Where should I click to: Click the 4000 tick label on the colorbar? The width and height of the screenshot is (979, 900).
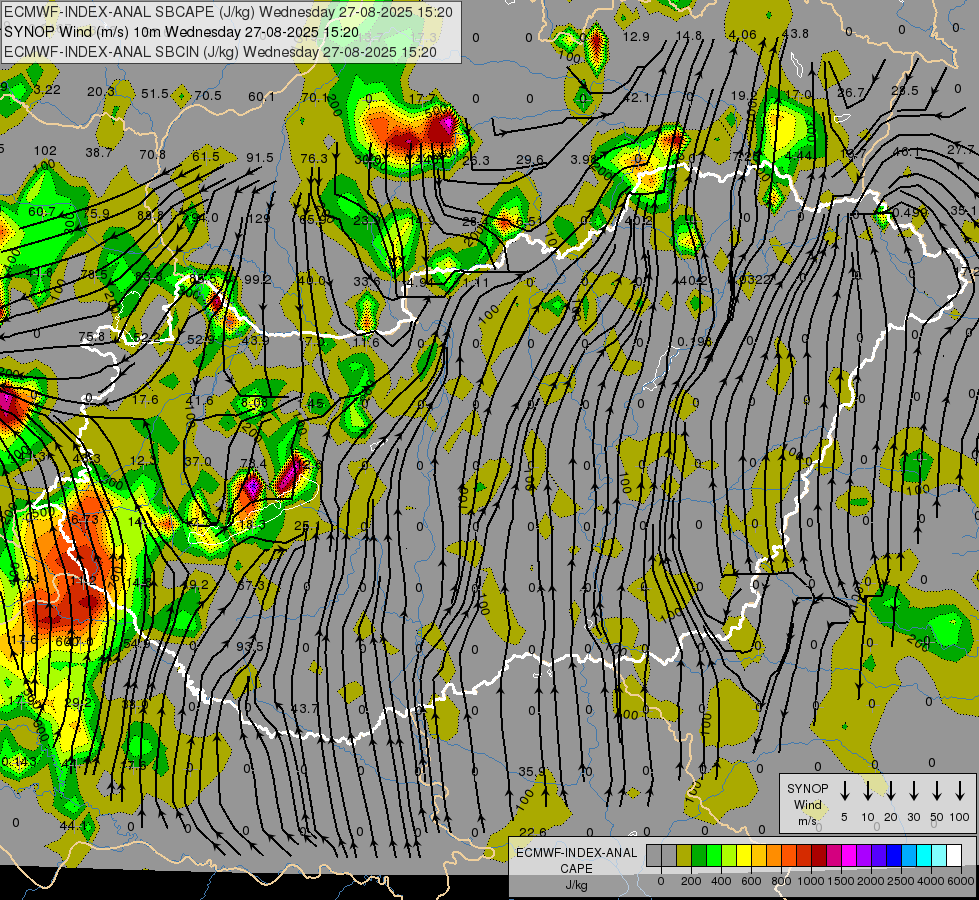pos(932,881)
